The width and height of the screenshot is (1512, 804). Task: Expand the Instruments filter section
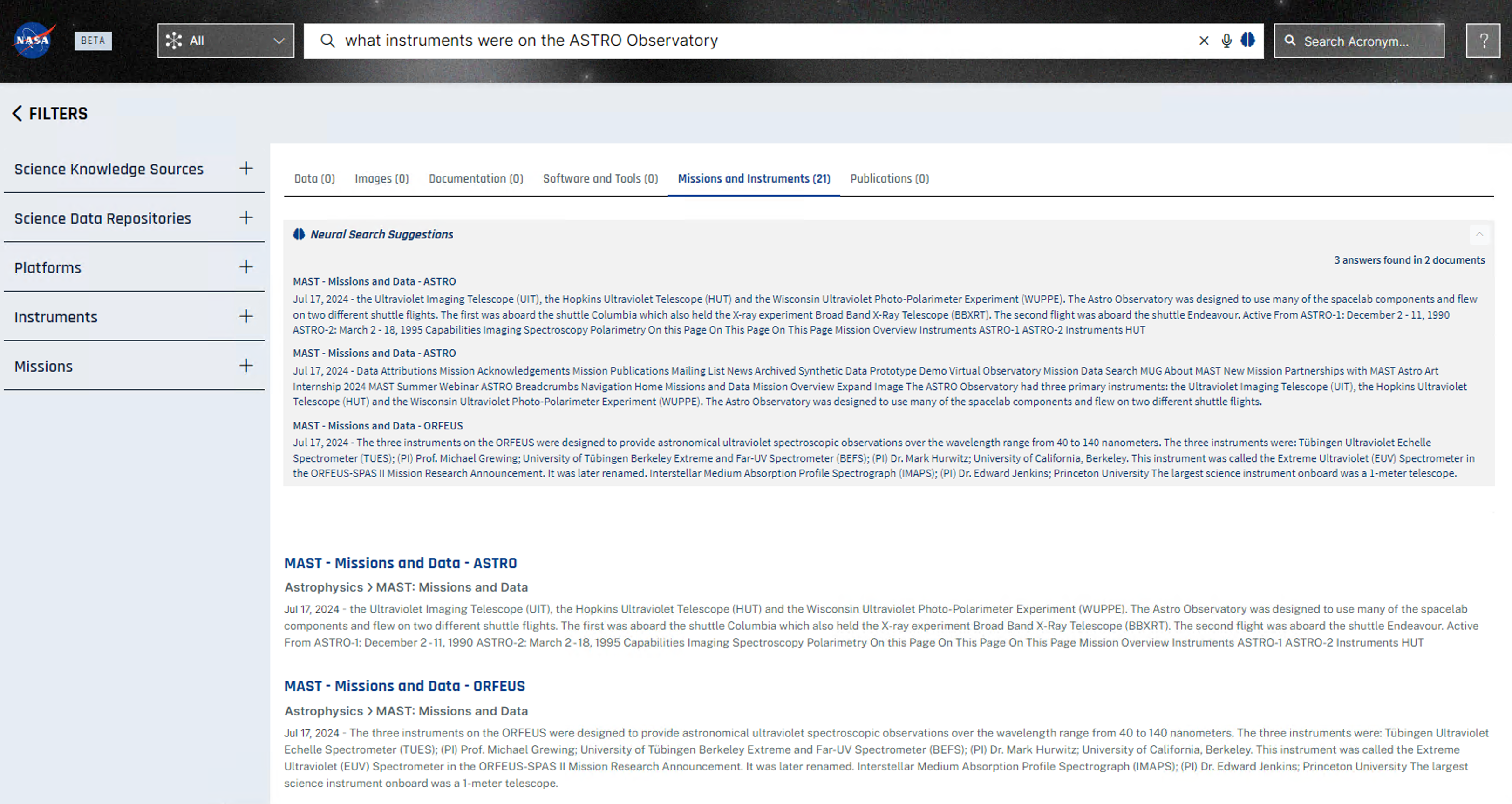tap(246, 316)
